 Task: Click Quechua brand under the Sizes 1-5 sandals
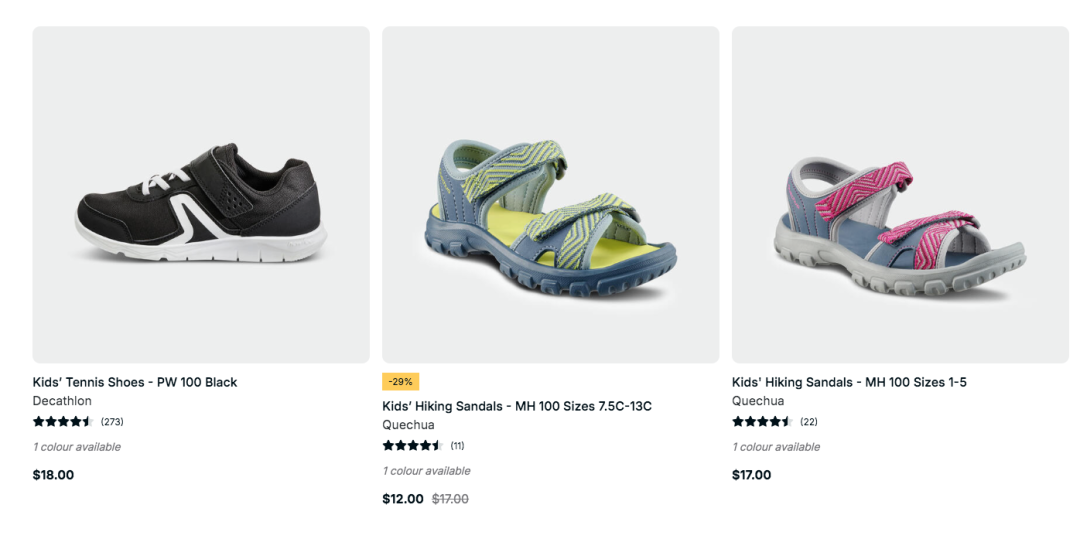tap(758, 401)
